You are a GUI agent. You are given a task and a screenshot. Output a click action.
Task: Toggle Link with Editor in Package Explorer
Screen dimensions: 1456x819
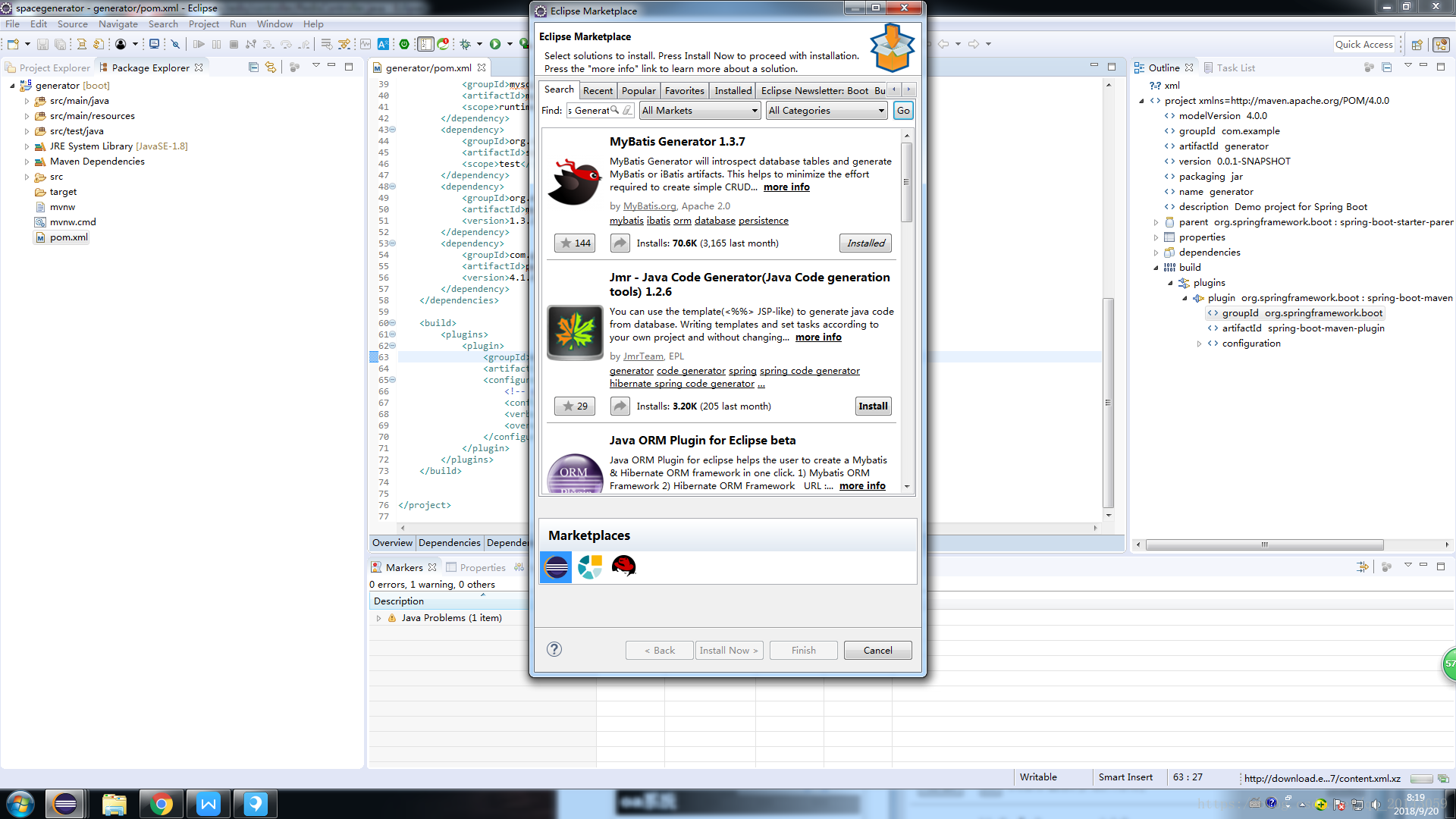(x=271, y=67)
